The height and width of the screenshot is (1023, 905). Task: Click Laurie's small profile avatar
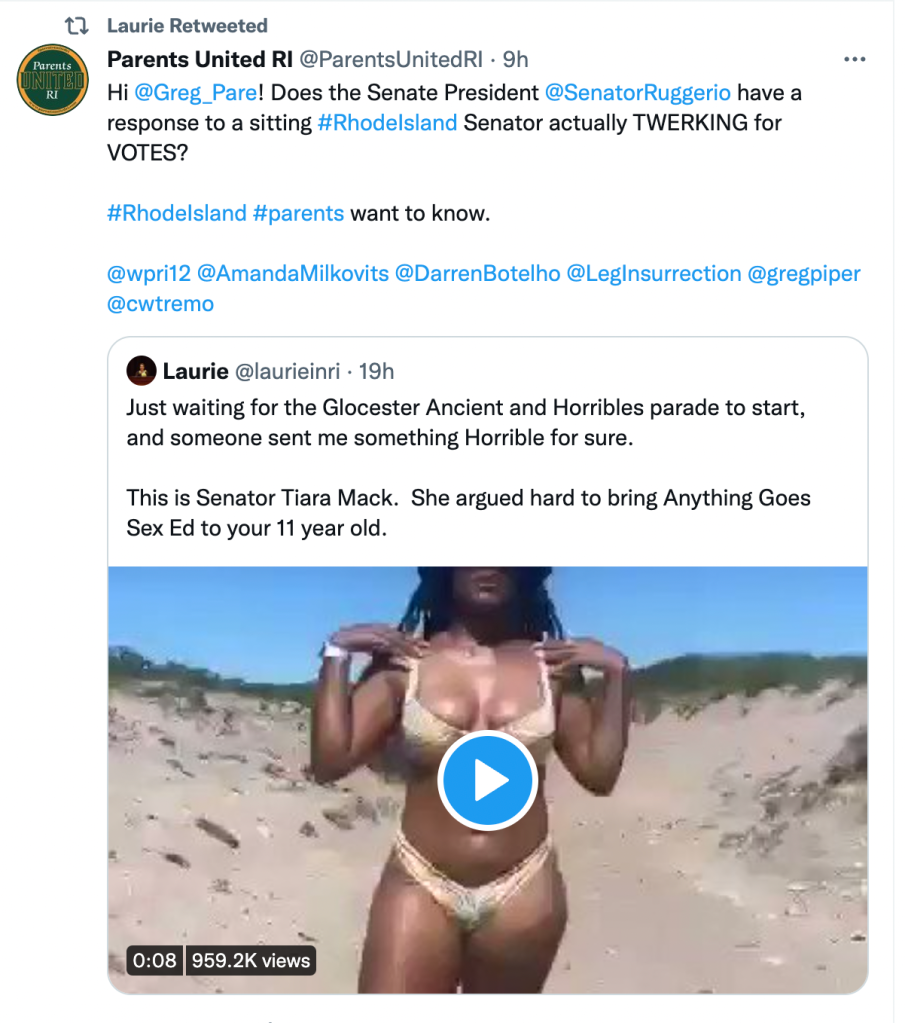coord(142,371)
